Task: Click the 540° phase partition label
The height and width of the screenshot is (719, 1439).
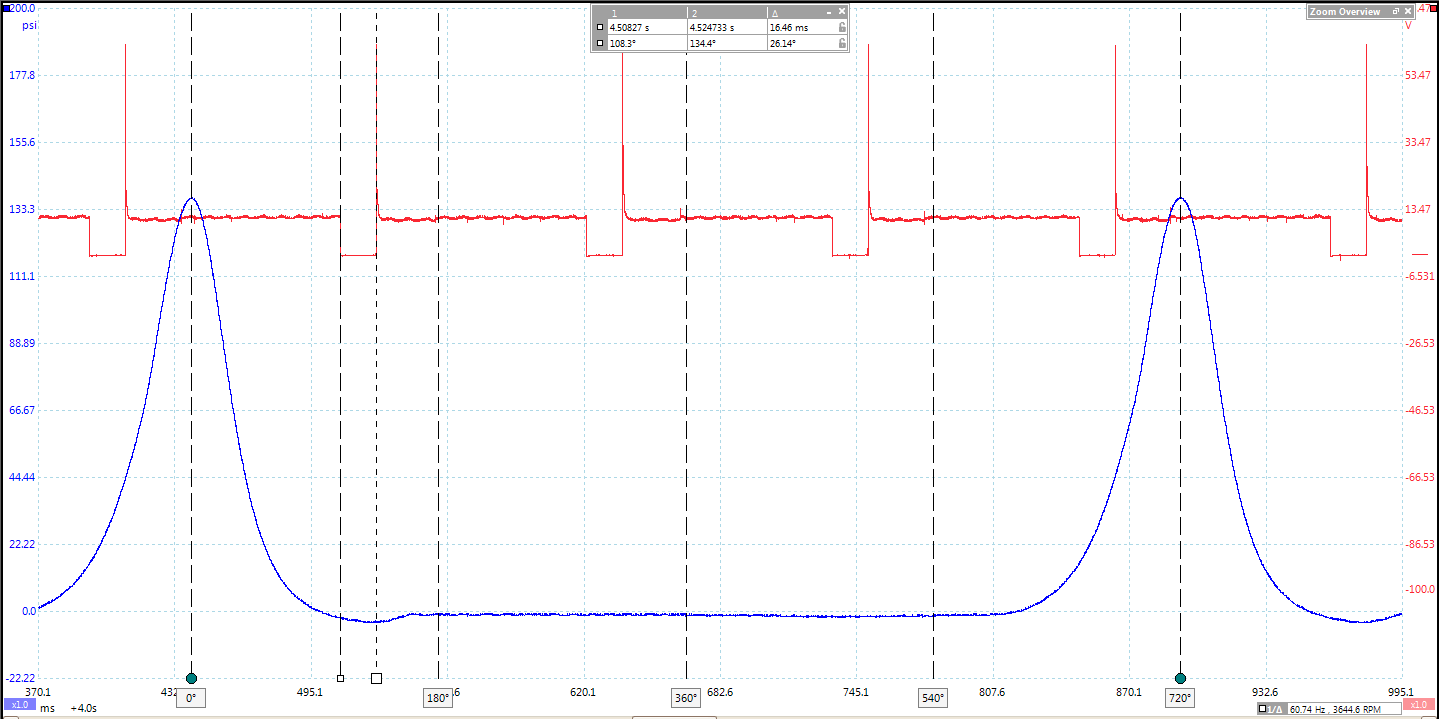Action: point(933,698)
